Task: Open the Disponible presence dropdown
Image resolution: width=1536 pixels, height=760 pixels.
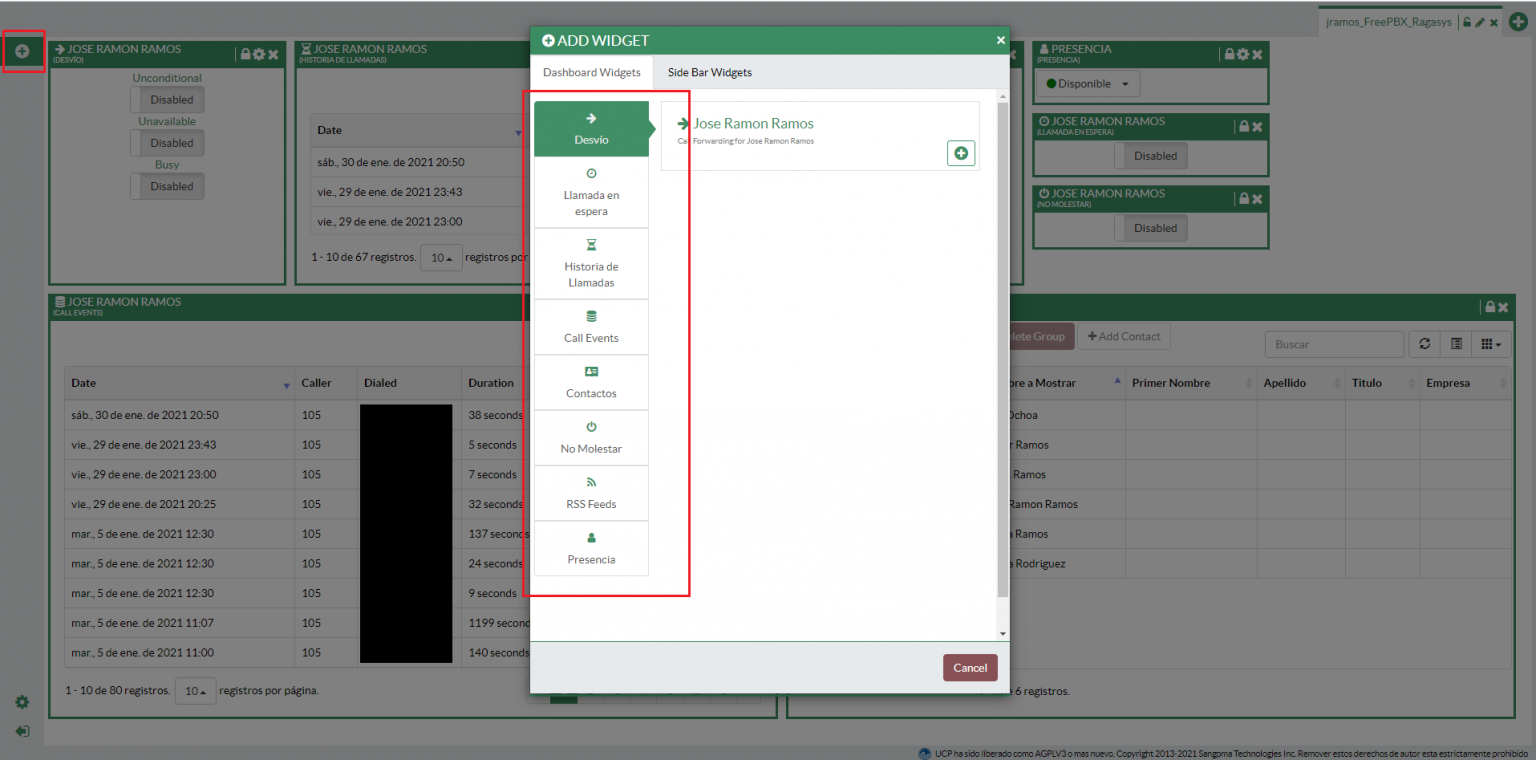Action: (1087, 83)
